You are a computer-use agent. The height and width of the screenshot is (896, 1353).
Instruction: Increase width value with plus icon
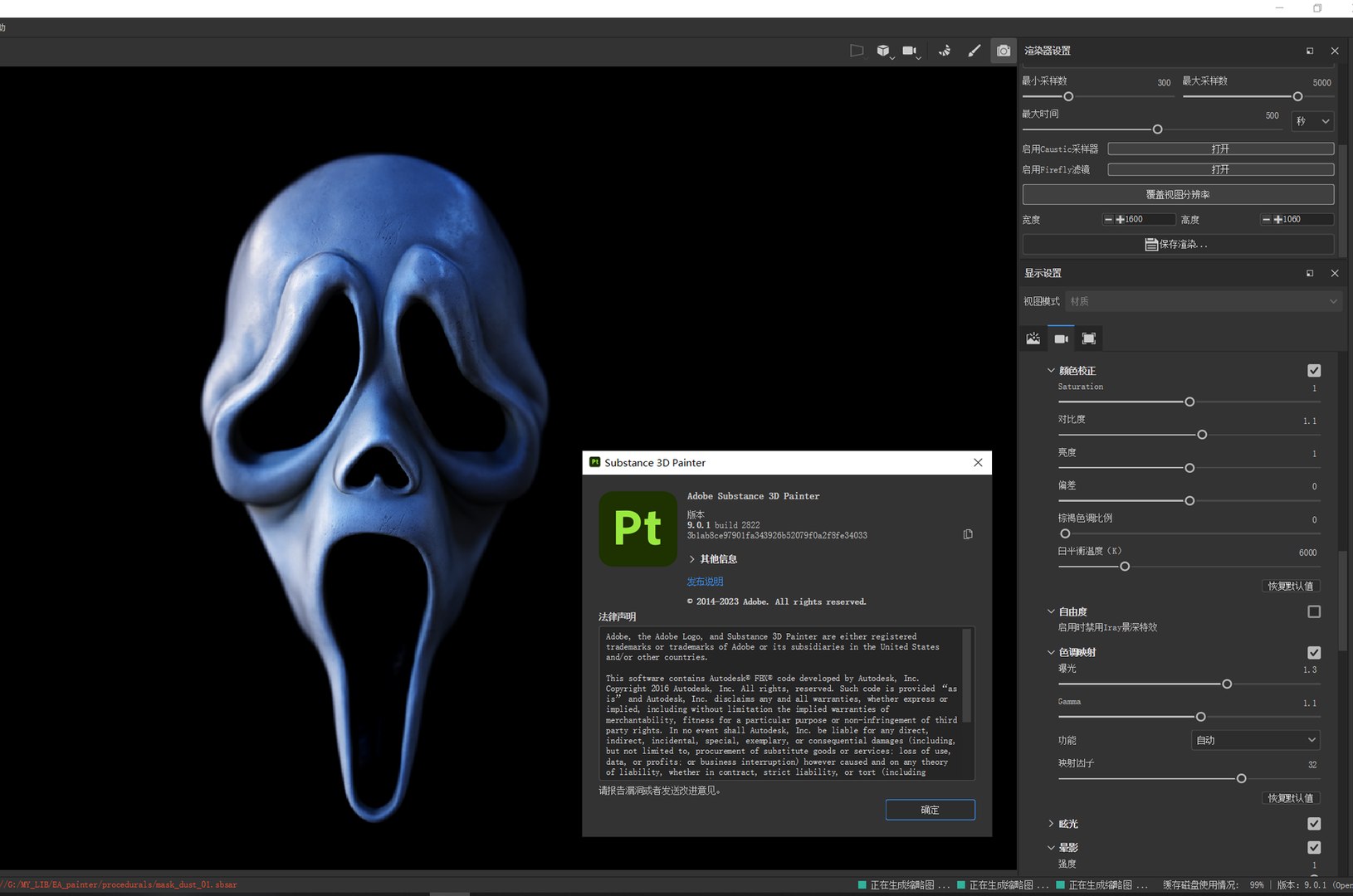(1120, 220)
